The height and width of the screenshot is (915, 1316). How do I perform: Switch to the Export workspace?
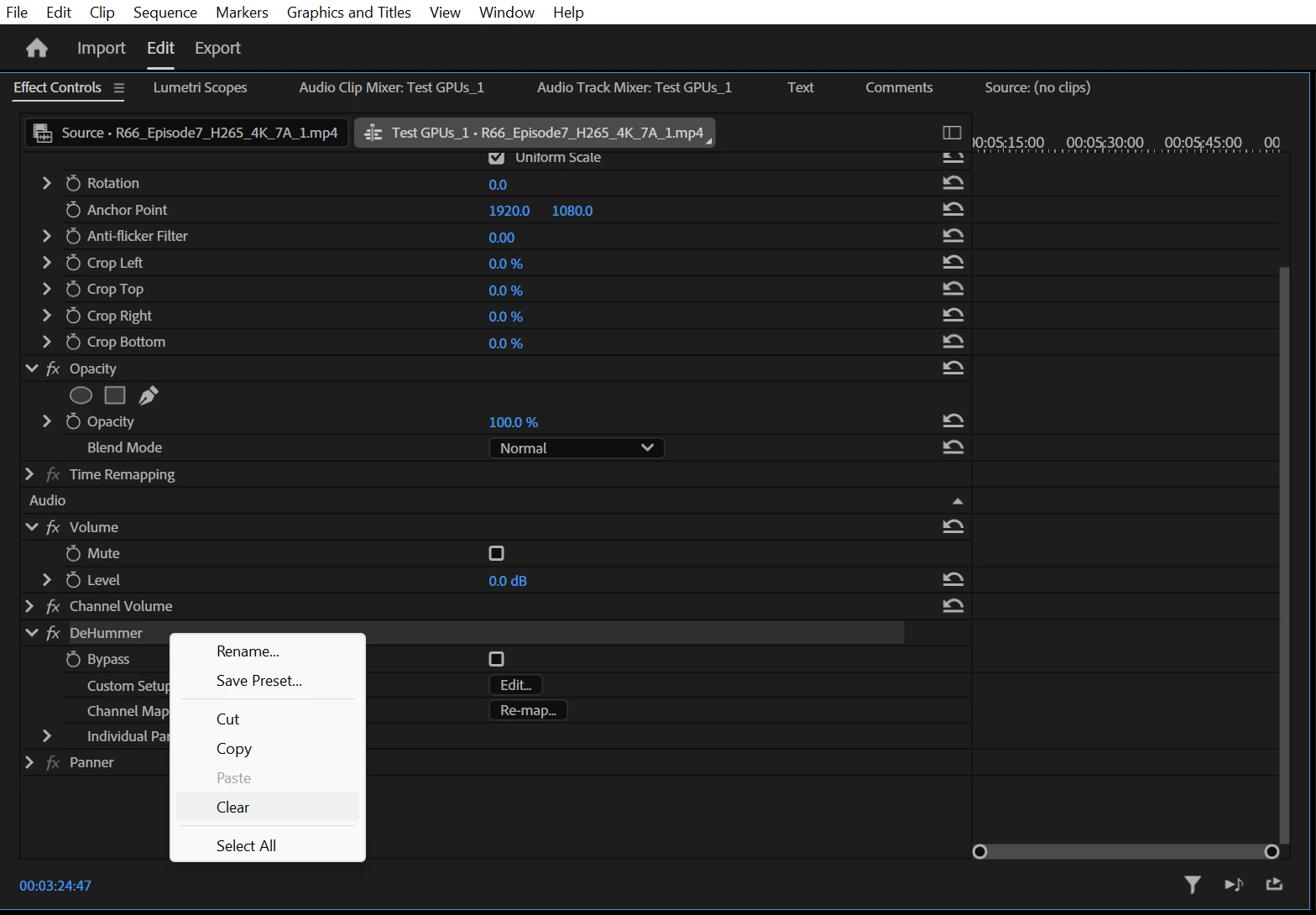pos(217,48)
